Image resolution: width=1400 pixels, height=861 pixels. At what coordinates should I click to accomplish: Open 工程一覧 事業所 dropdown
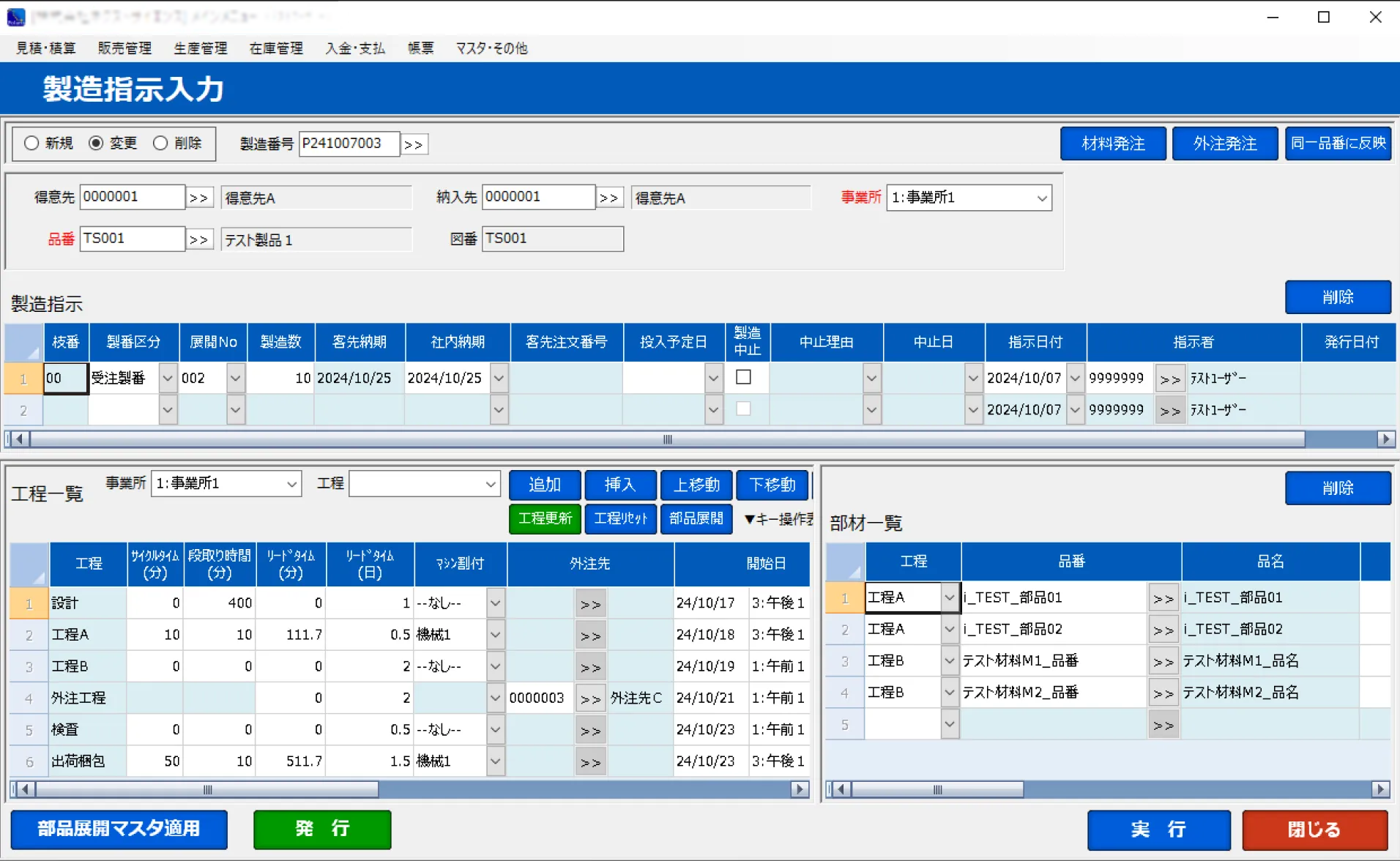pyautogui.click(x=291, y=484)
